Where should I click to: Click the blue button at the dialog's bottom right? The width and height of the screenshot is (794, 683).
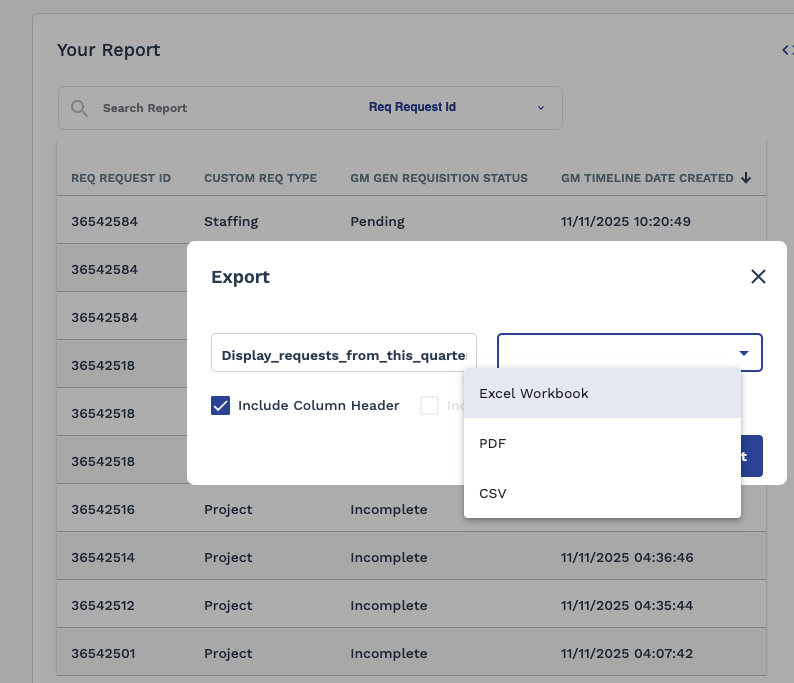[750, 456]
